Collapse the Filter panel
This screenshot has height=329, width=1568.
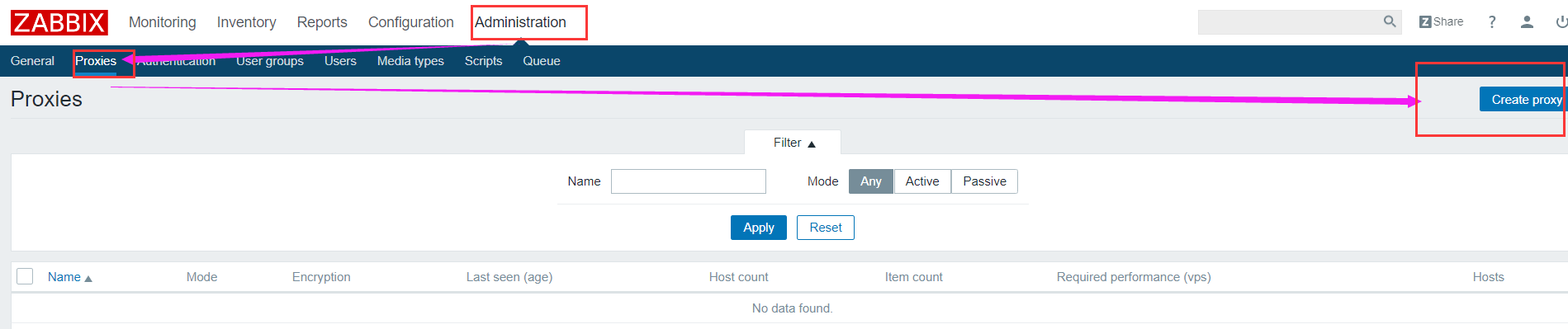pos(793,143)
